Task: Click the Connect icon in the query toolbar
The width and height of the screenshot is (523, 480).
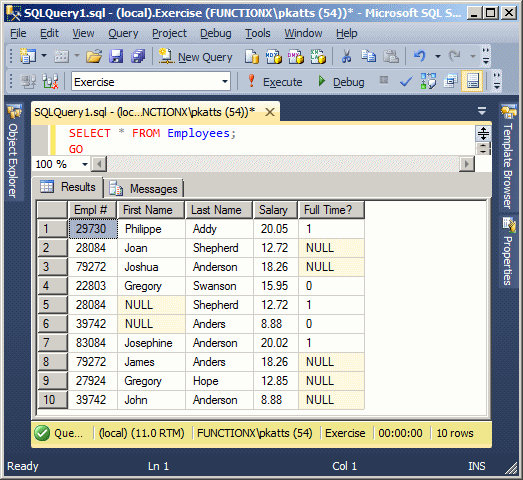Action: point(28,81)
